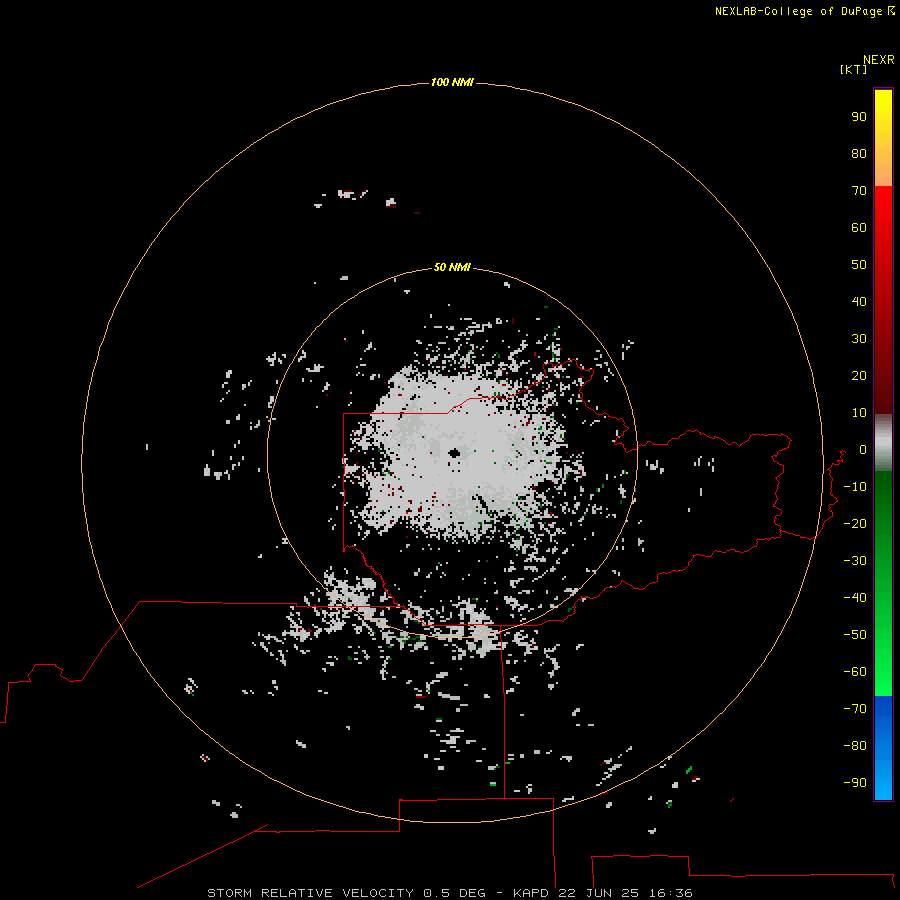Click the -20 value on the velocity scale
Viewport: 900px width, 900px height.
click(x=855, y=524)
